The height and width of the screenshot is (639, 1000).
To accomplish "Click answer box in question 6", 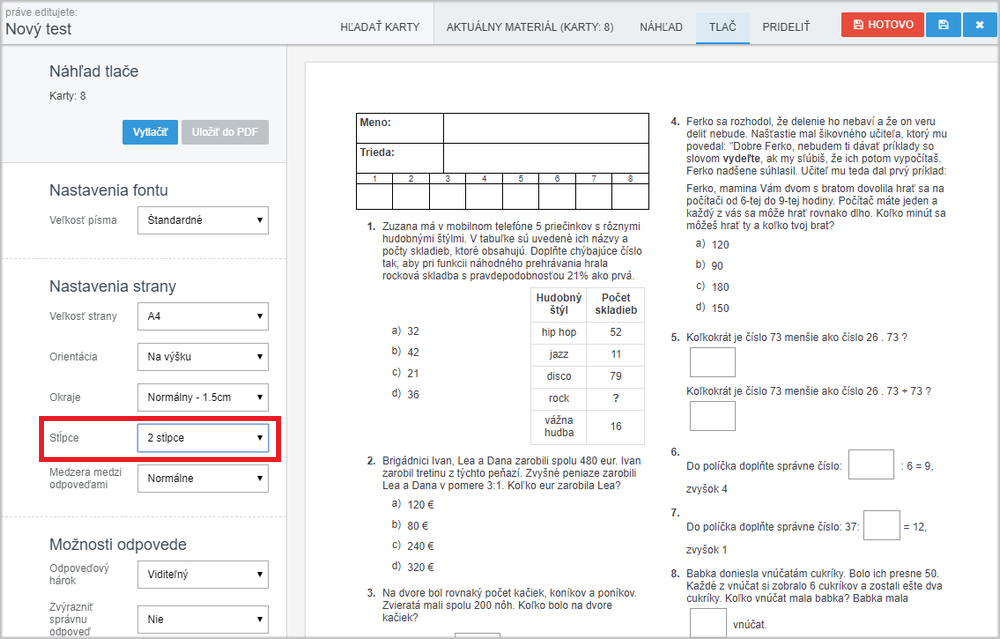I will pyautogui.click(x=871, y=464).
